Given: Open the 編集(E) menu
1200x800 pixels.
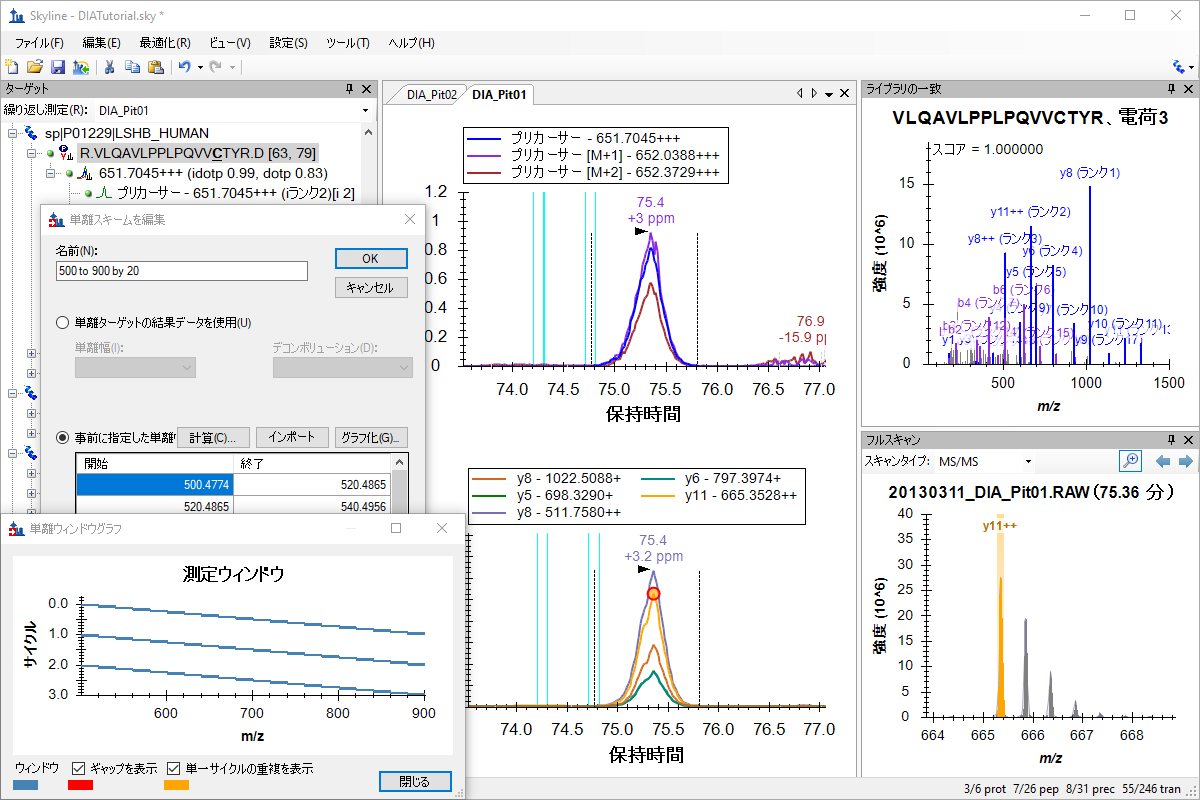Looking at the screenshot, I should pyautogui.click(x=101, y=43).
